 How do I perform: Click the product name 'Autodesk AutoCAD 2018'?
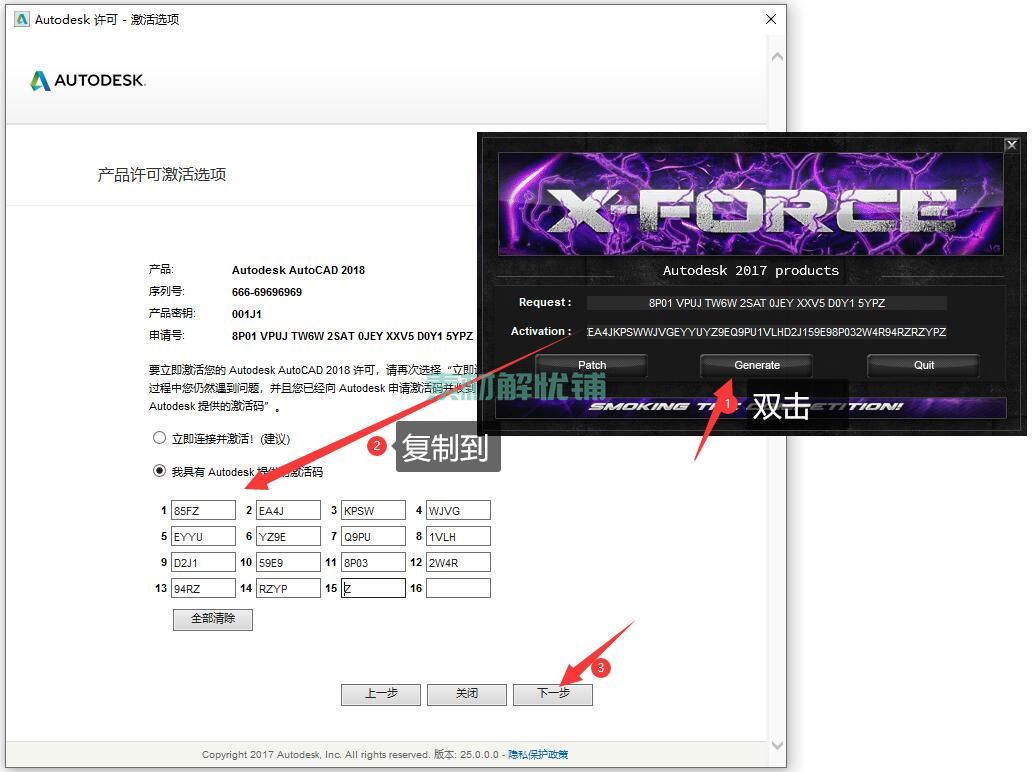298,270
